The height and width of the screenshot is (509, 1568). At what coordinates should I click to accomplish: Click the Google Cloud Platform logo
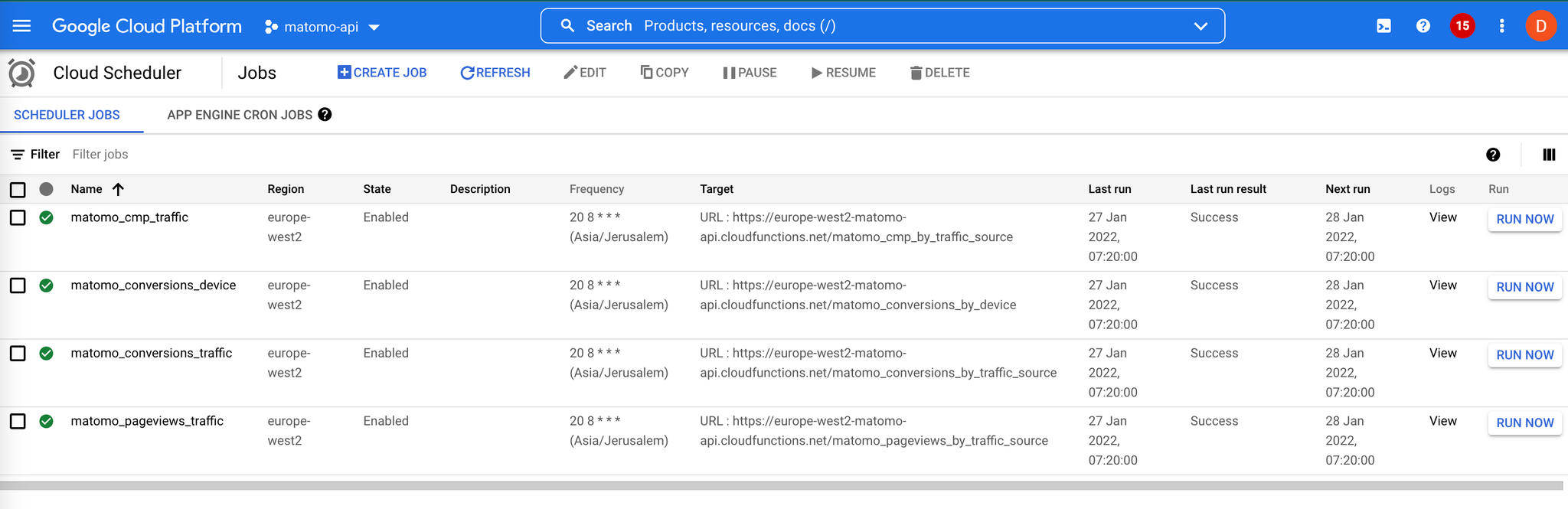click(147, 26)
